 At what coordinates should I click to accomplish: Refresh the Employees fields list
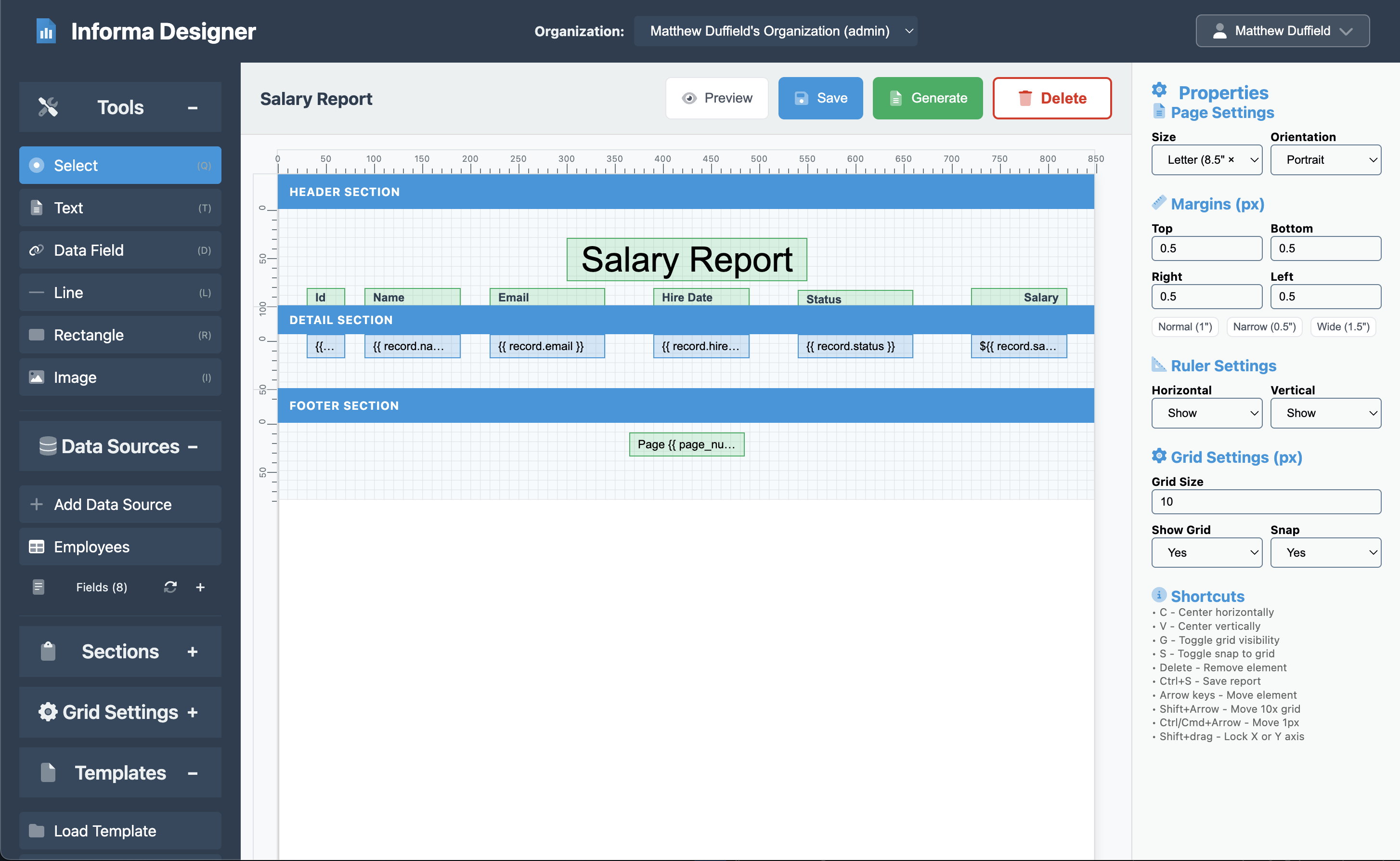(x=170, y=587)
